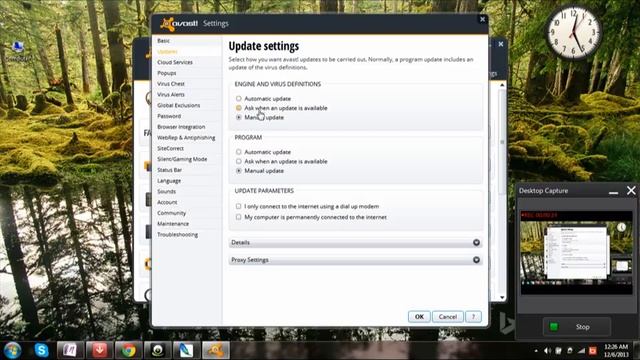Screen dimensions: 640x360
Task: Open Skype from the taskbar
Action: (42, 350)
